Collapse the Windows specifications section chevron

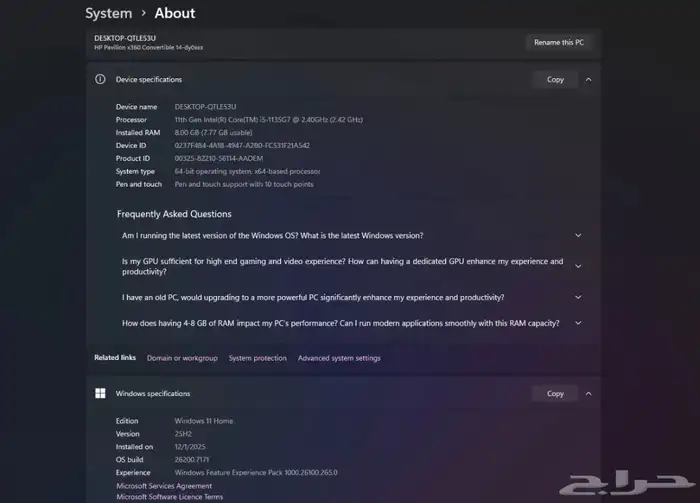click(588, 393)
